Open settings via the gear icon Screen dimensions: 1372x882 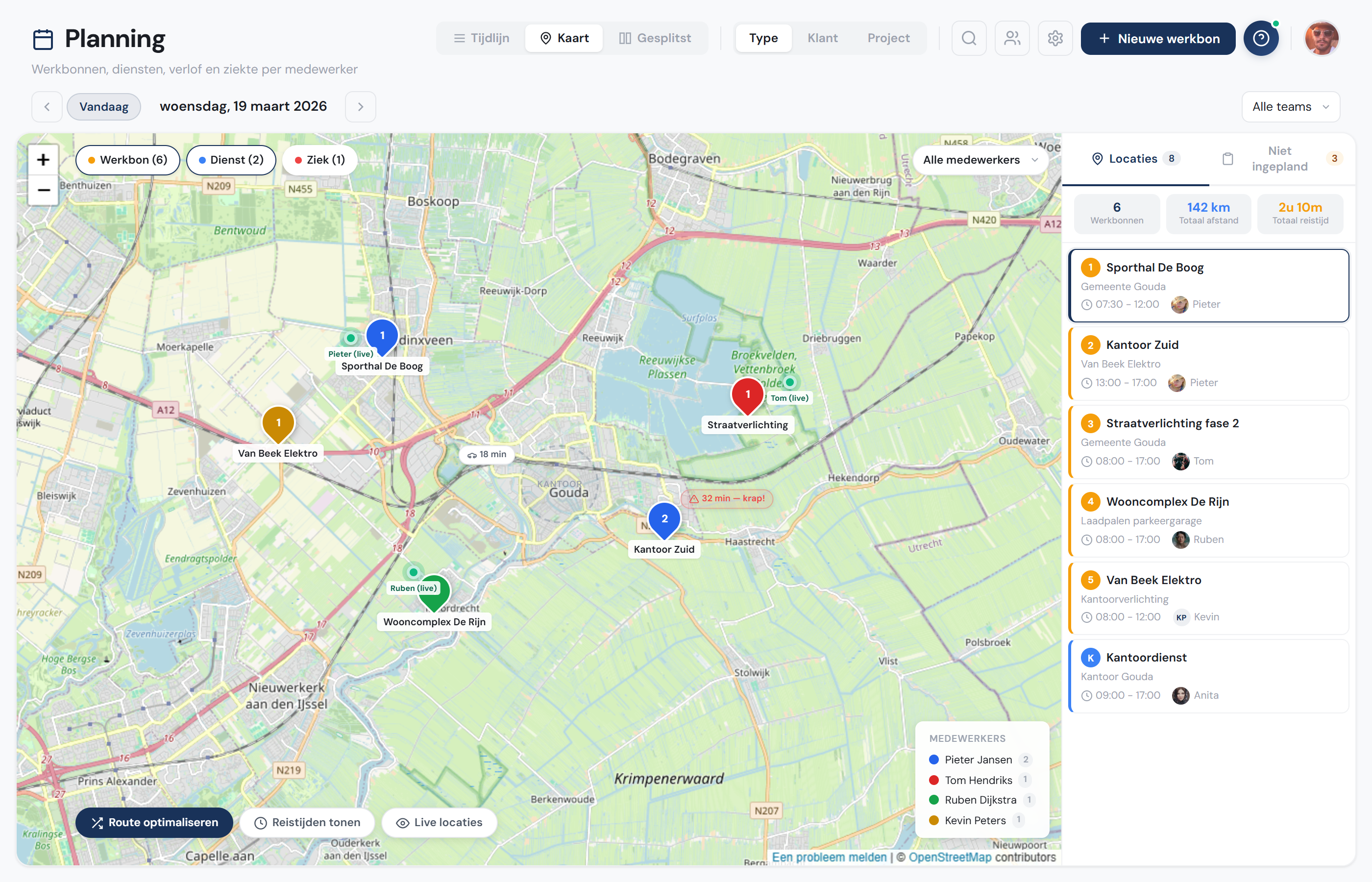tap(1055, 38)
